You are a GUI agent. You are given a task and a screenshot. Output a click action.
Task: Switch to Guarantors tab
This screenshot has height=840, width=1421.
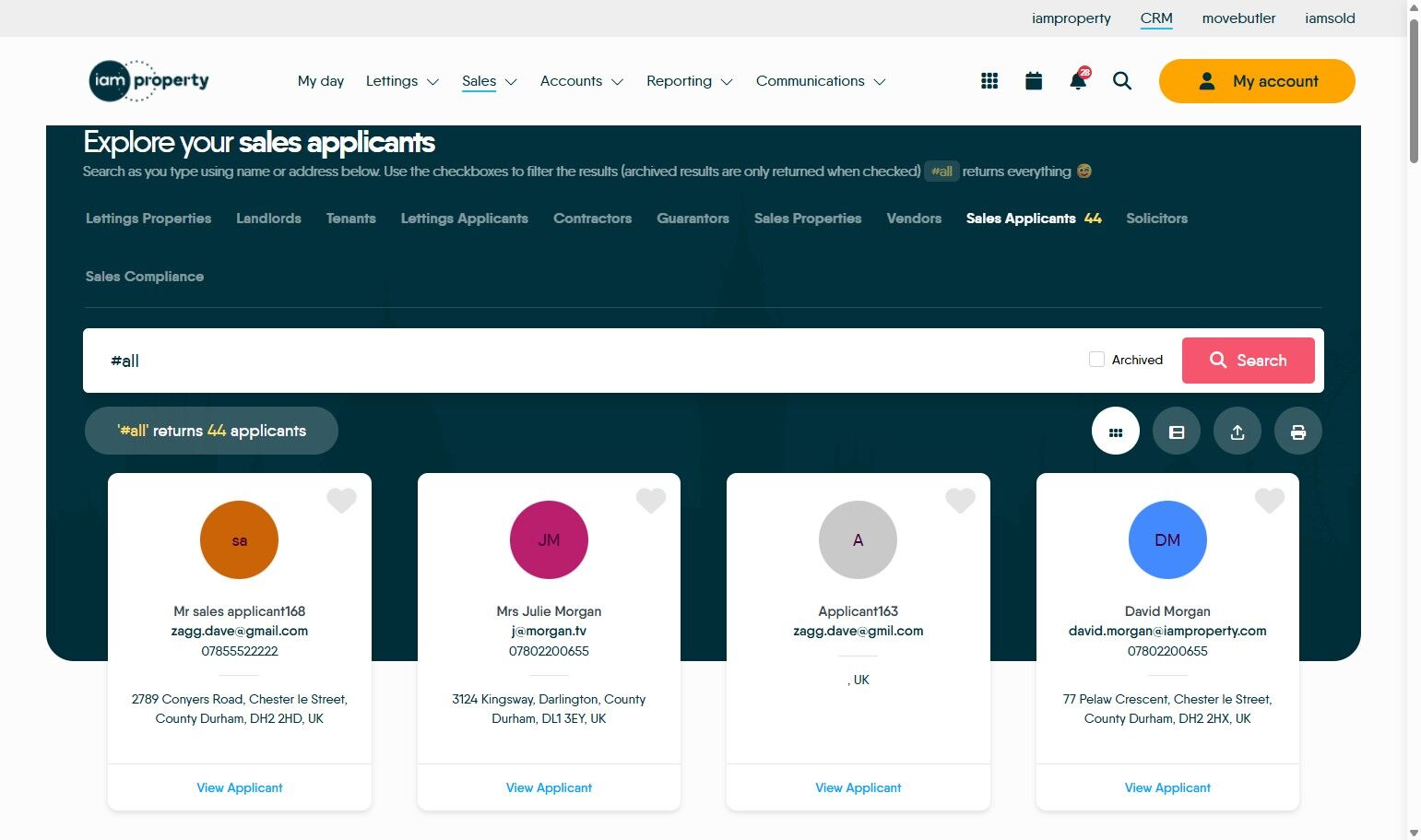tap(693, 219)
